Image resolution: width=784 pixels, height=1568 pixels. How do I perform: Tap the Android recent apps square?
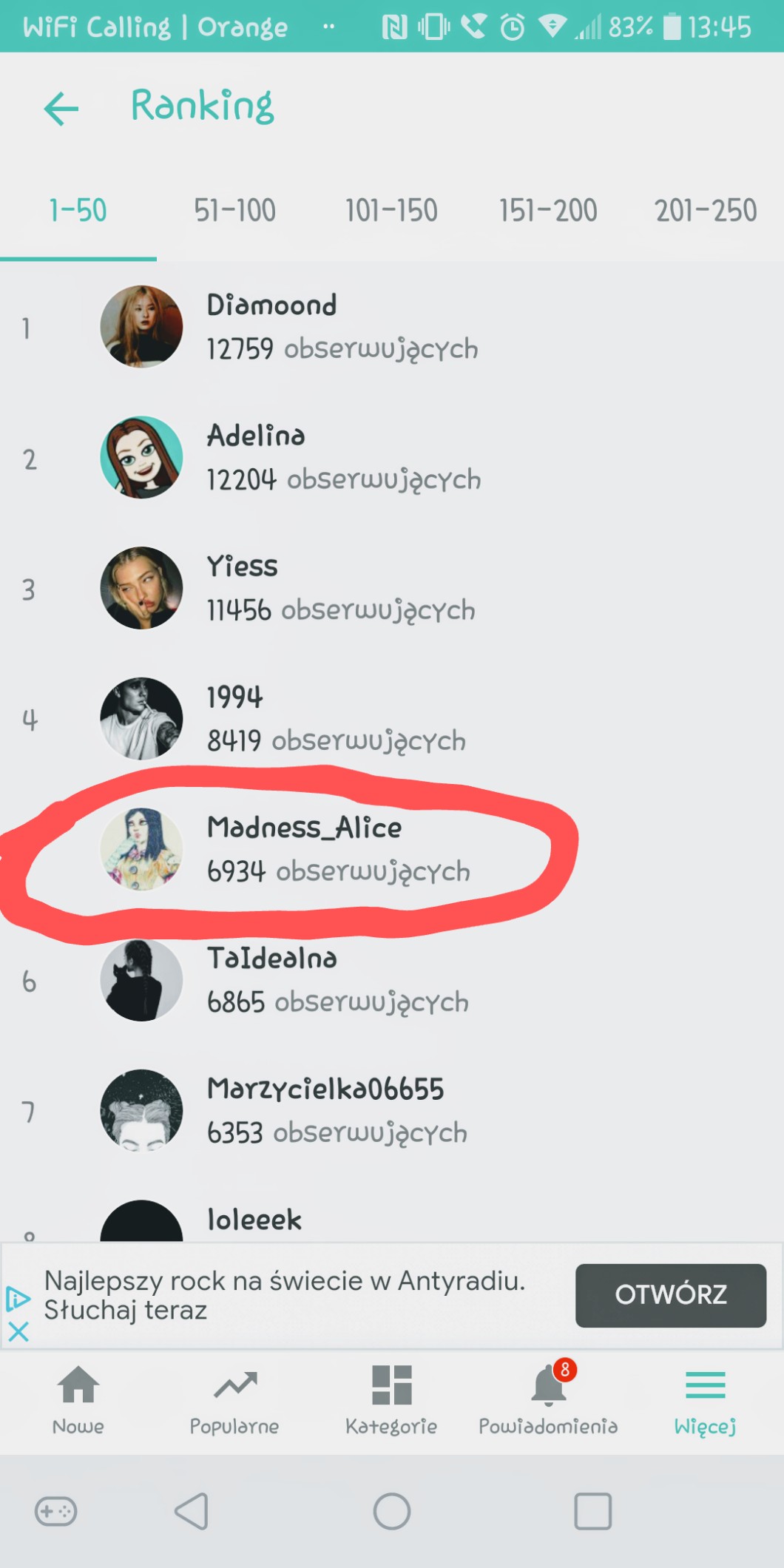(593, 1511)
